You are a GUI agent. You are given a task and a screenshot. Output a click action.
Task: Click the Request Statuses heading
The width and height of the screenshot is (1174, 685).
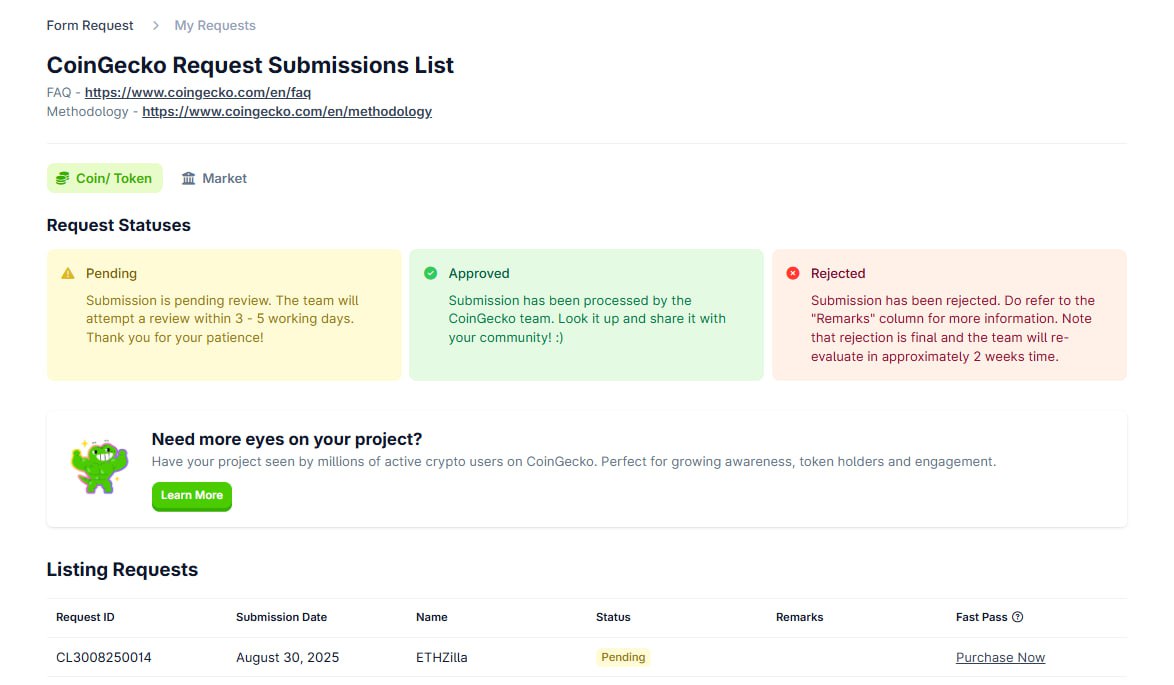tap(118, 225)
